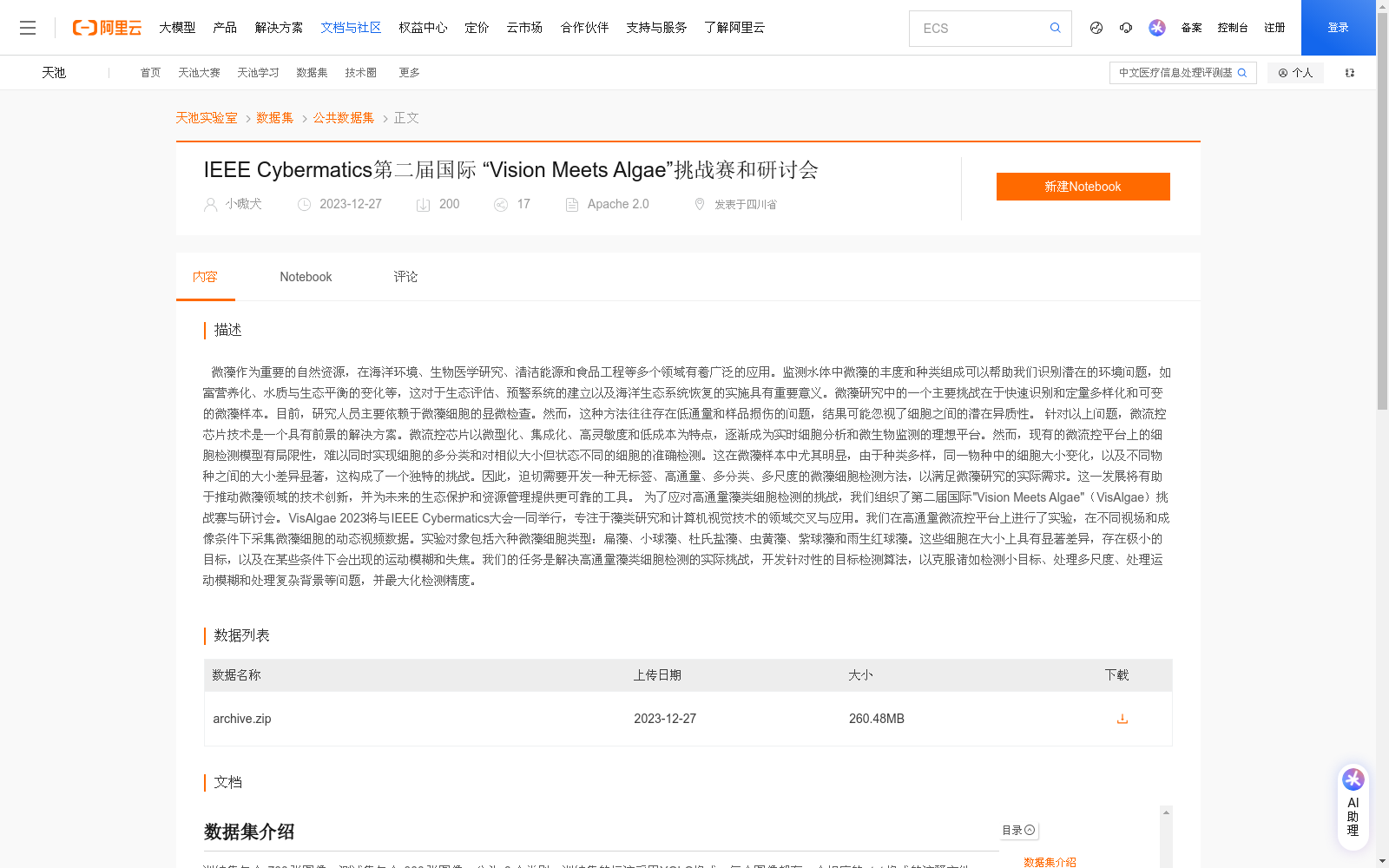
Task: Click the globe region icon
Action: tap(1096, 28)
